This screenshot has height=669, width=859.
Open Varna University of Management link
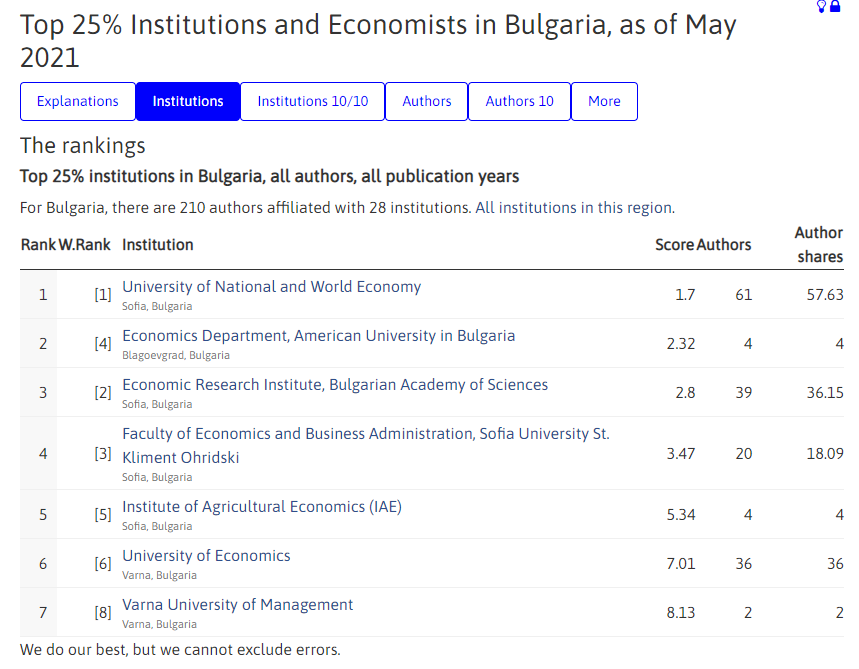click(x=237, y=605)
